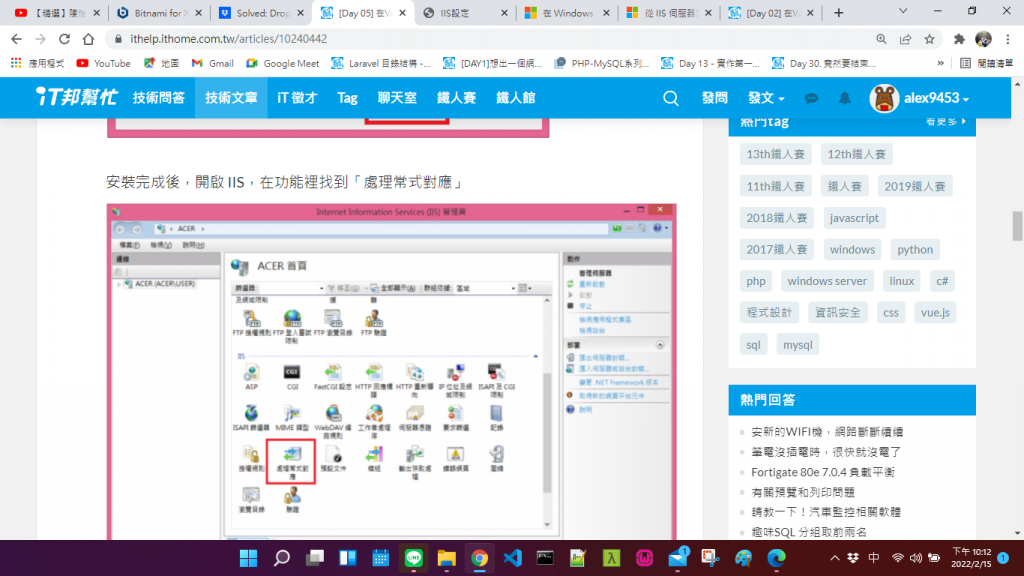Open the clock and date panel
The image size is (1024, 576).
(x=971, y=558)
